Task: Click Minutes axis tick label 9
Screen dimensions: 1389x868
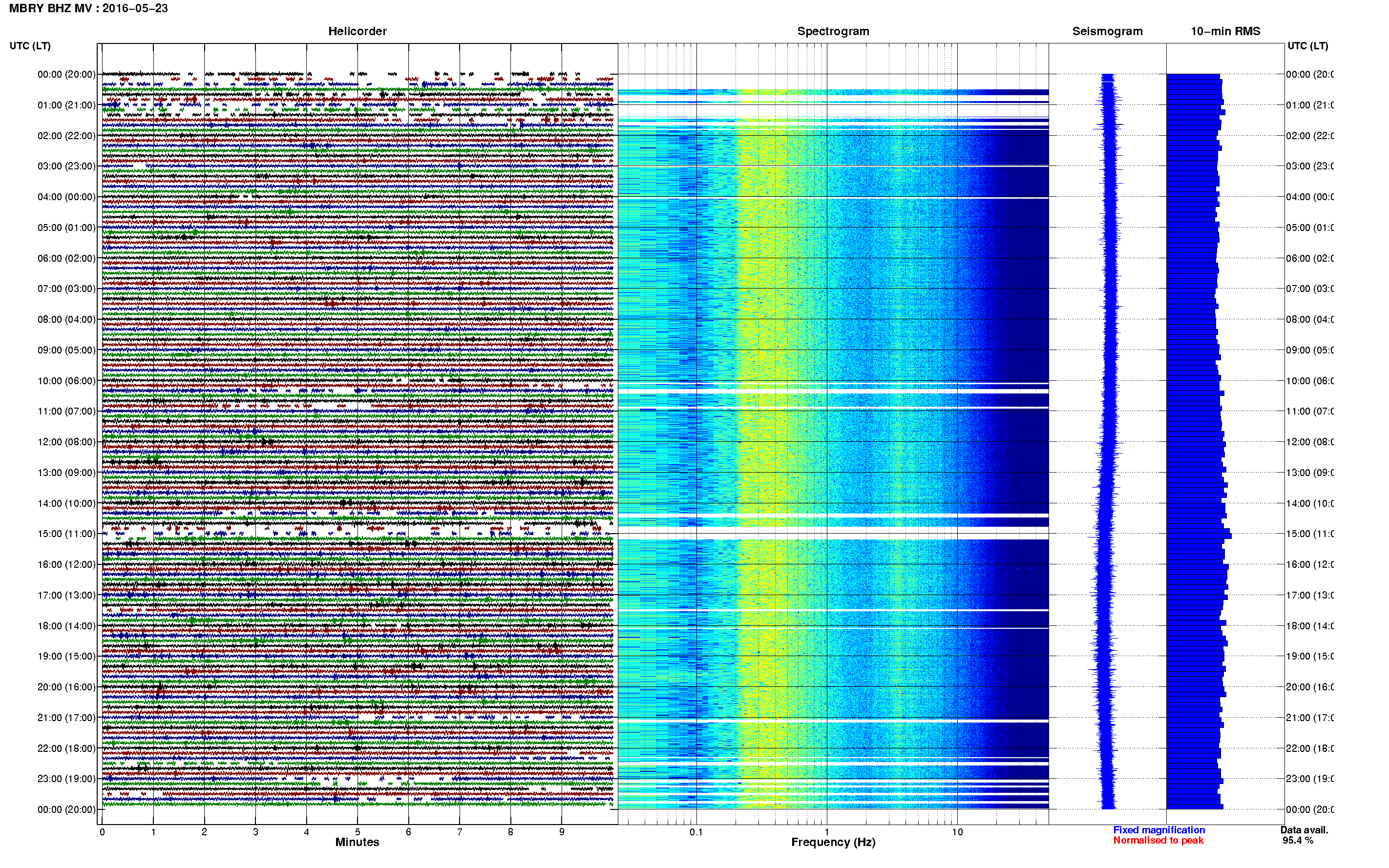Action: [562, 832]
